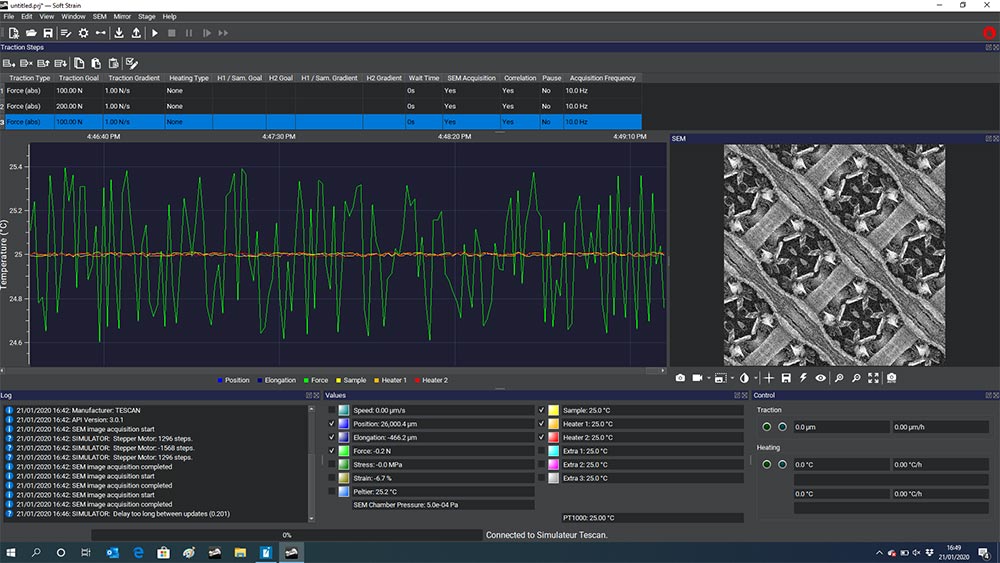Image resolution: width=1000 pixels, height=563 pixels.
Task: Click the green Force color swatch
Action: click(344, 451)
